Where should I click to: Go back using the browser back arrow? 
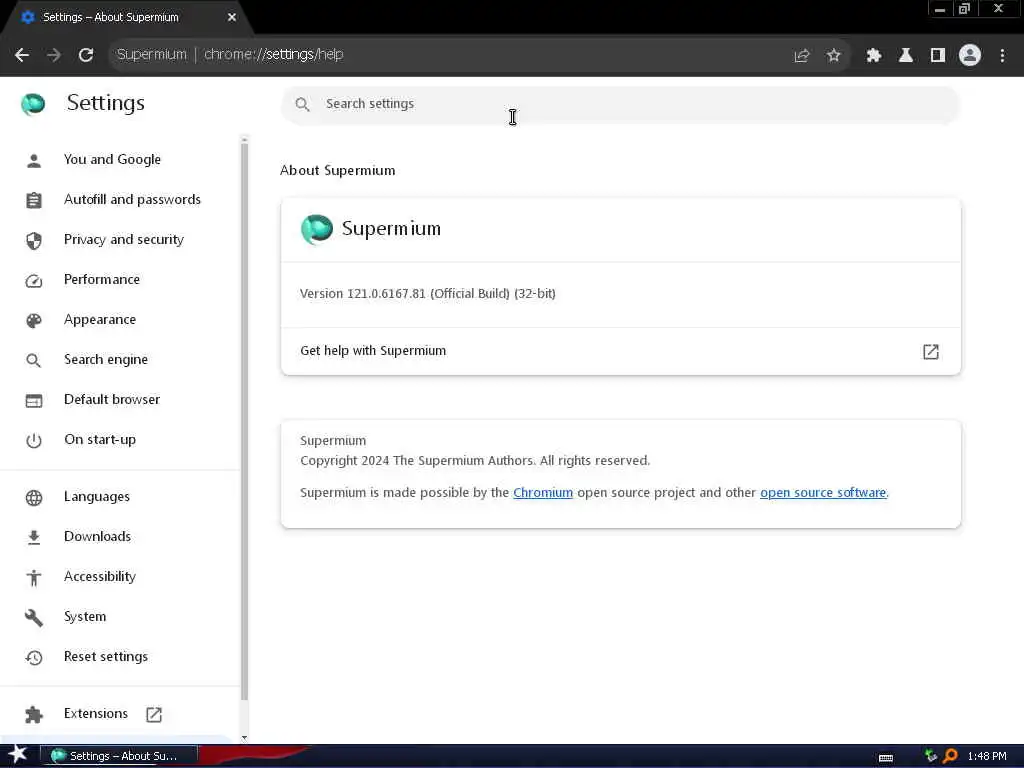coord(22,55)
